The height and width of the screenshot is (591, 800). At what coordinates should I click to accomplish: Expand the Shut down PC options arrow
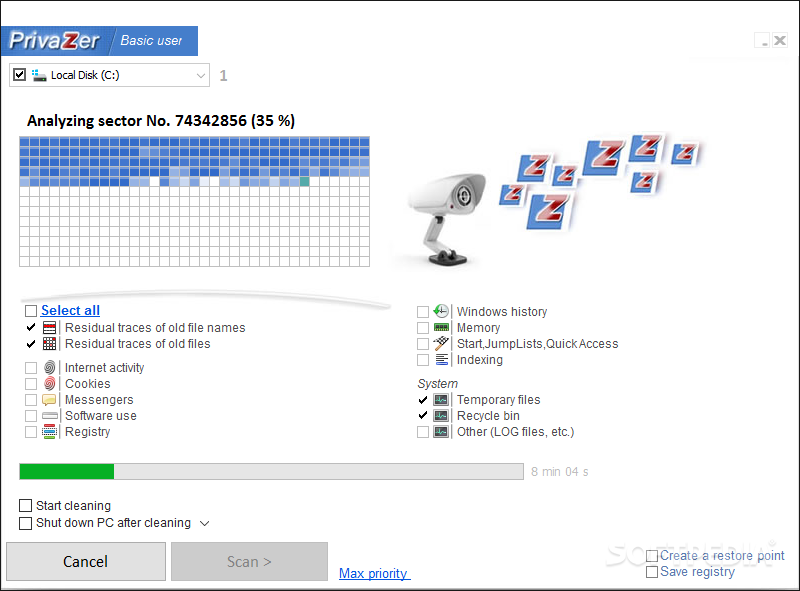click(205, 523)
